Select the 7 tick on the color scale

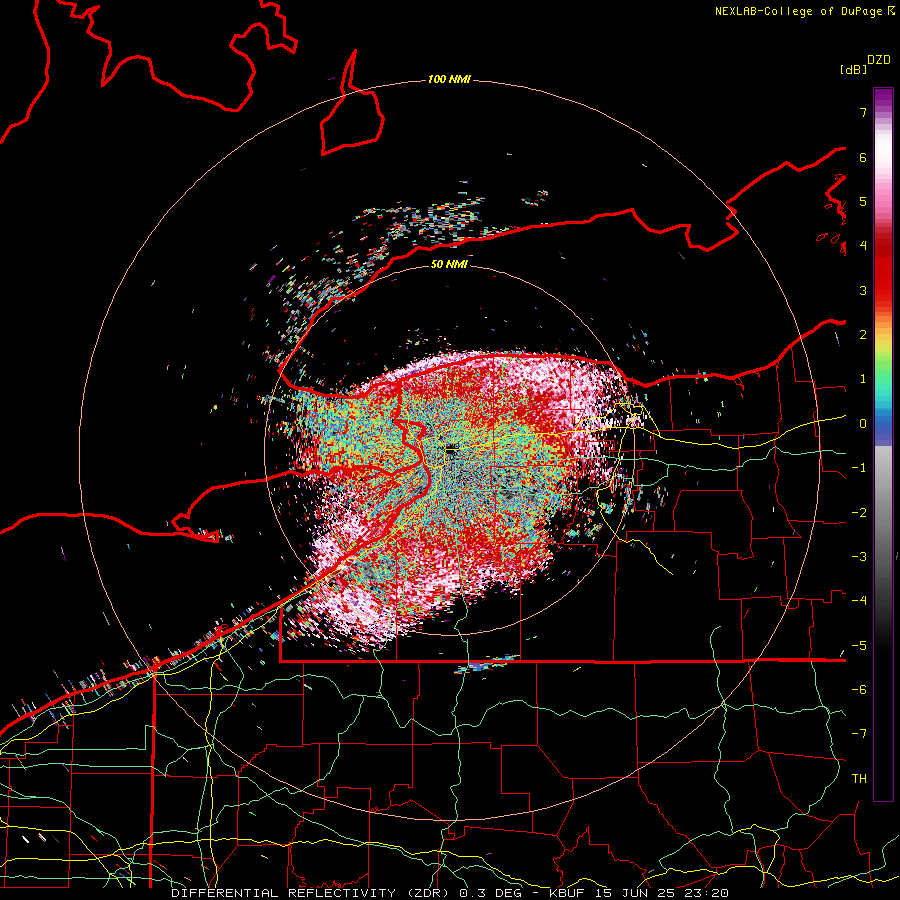point(863,112)
